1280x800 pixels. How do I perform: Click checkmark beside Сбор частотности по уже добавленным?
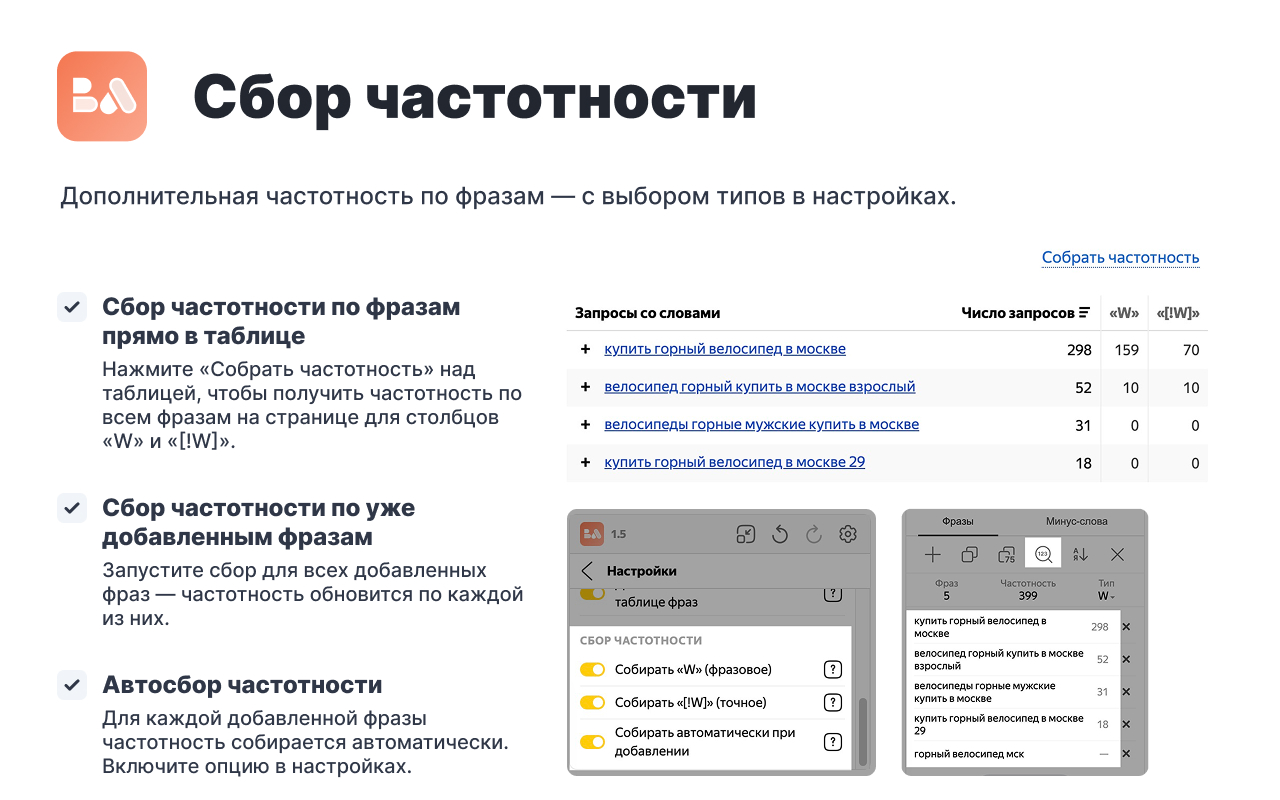tap(72, 508)
